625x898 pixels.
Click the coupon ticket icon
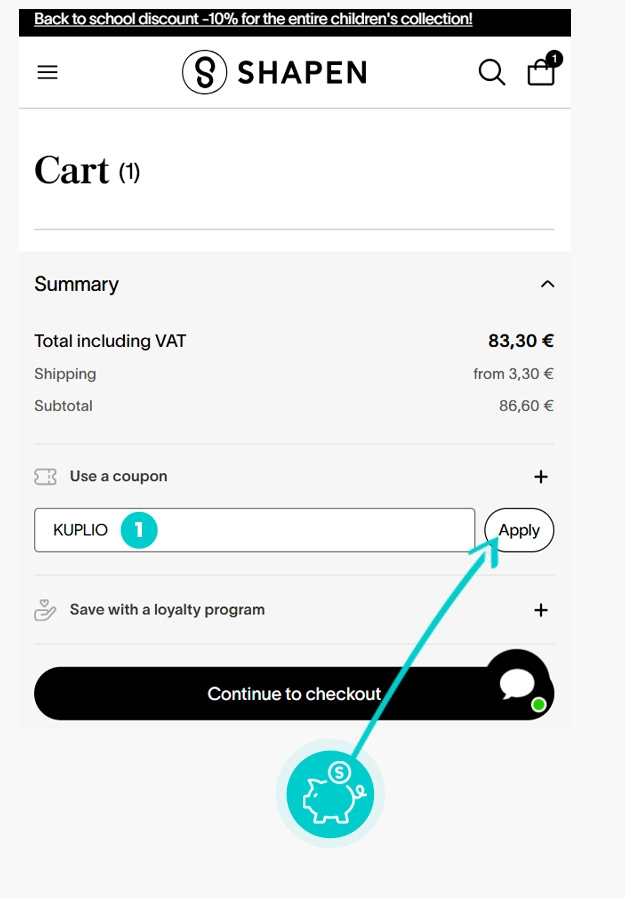tap(45, 477)
